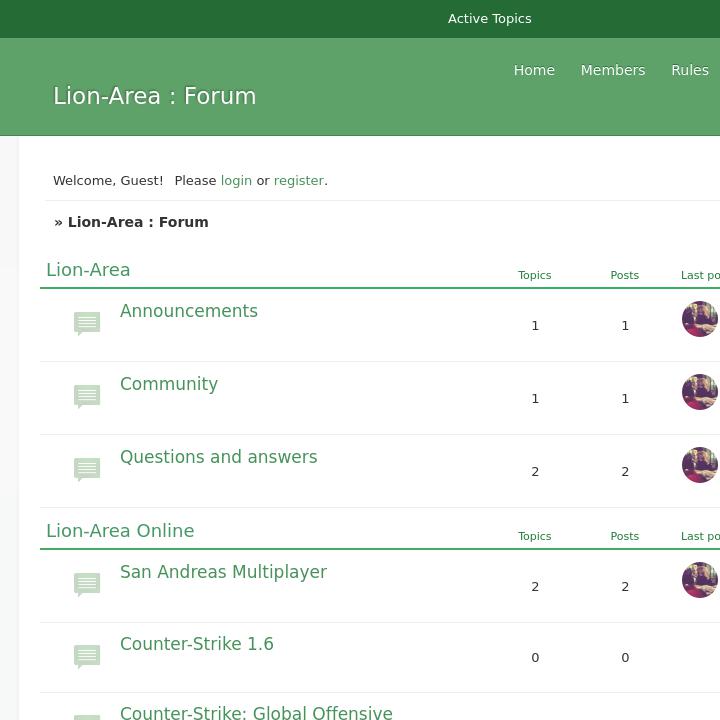Click the Questions and answers board icon
The height and width of the screenshot is (720, 720).
87,469
